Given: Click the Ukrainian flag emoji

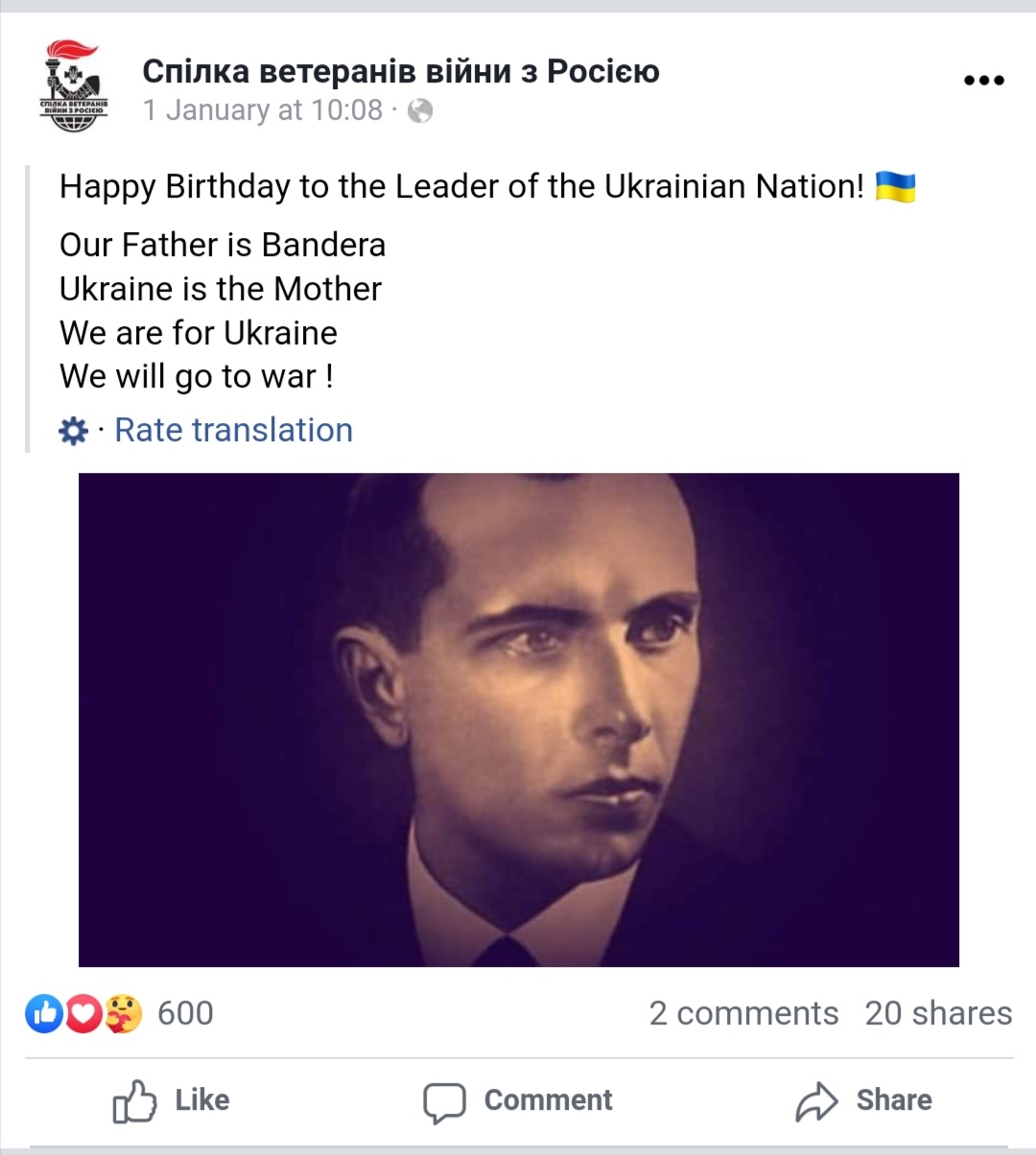Looking at the screenshot, I should point(896,186).
